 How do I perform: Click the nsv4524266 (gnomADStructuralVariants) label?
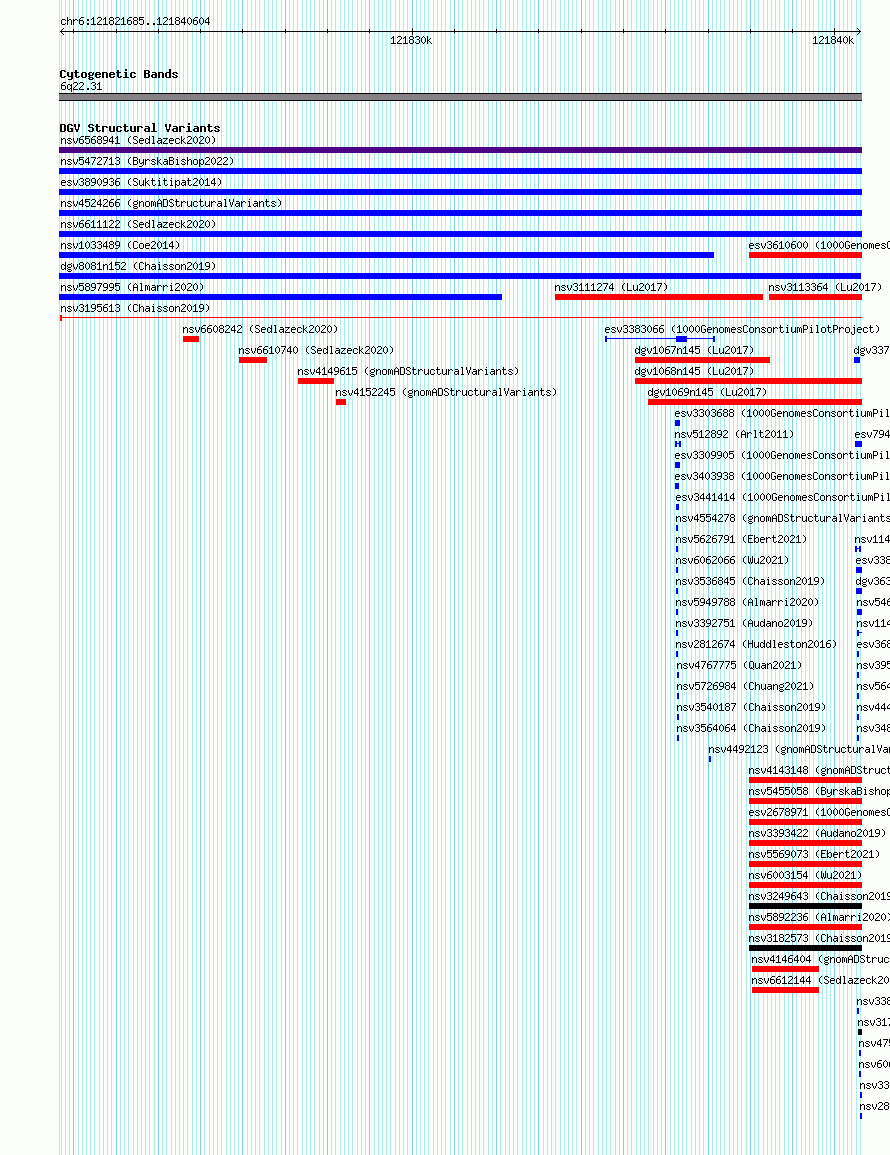tap(171, 203)
